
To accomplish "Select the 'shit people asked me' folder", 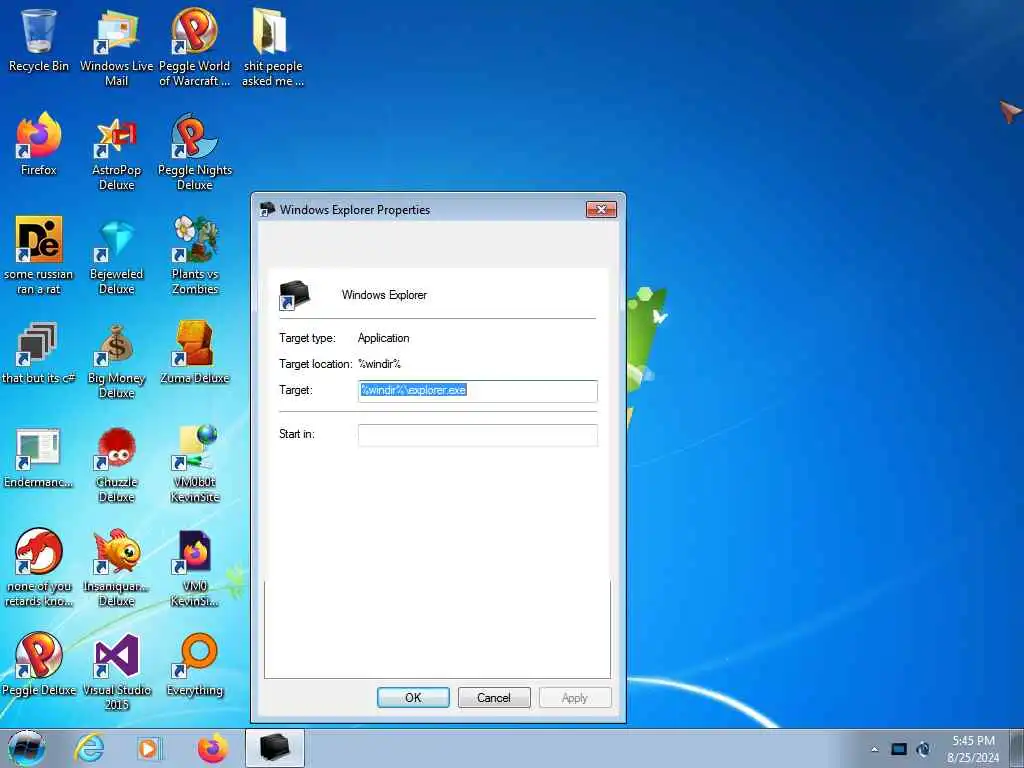I will coord(272,48).
